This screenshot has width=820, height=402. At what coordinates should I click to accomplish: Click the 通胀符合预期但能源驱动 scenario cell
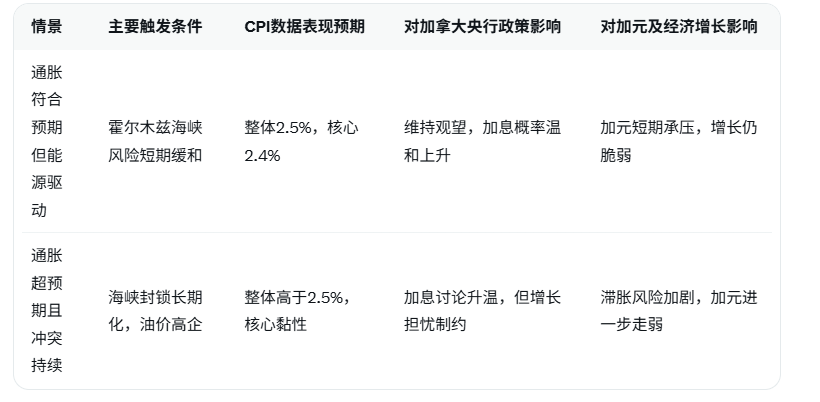[46, 142]
